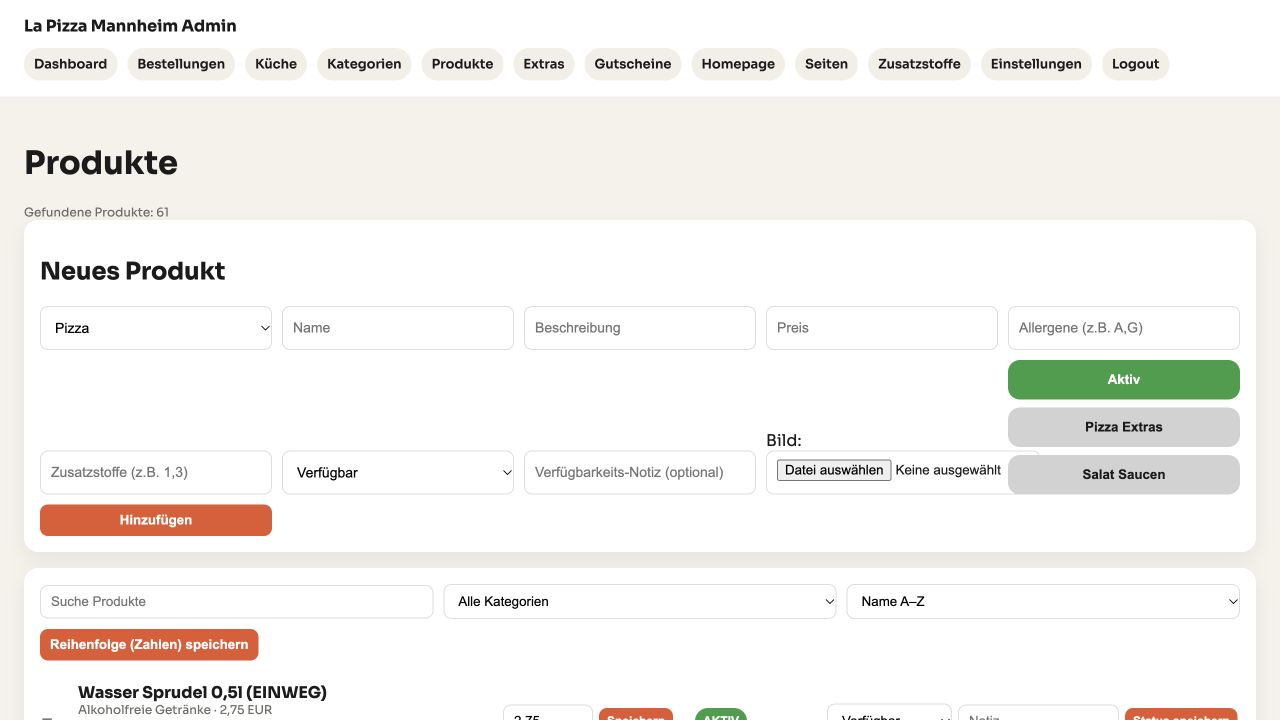Open the Dashboard menu item

click(70, 64)
